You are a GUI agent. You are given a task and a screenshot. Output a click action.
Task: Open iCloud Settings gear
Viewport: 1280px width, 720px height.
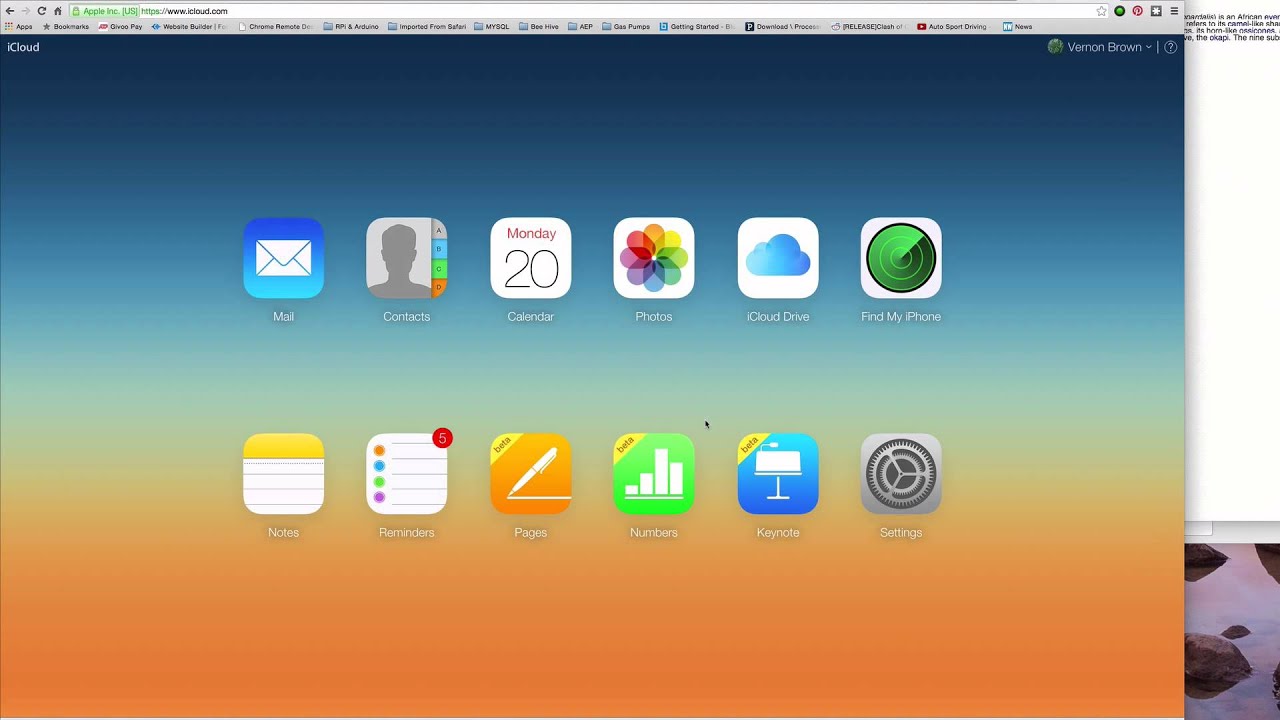pos(901,474)
